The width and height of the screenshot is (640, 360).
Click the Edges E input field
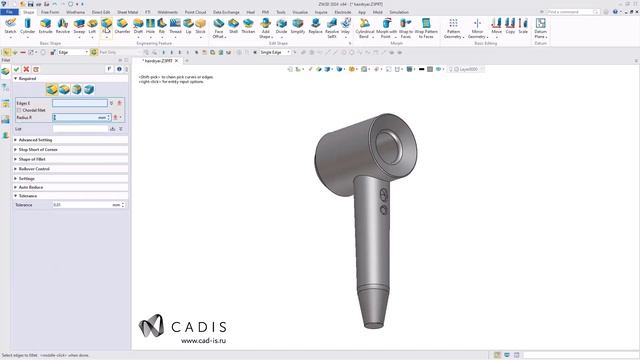80,103
